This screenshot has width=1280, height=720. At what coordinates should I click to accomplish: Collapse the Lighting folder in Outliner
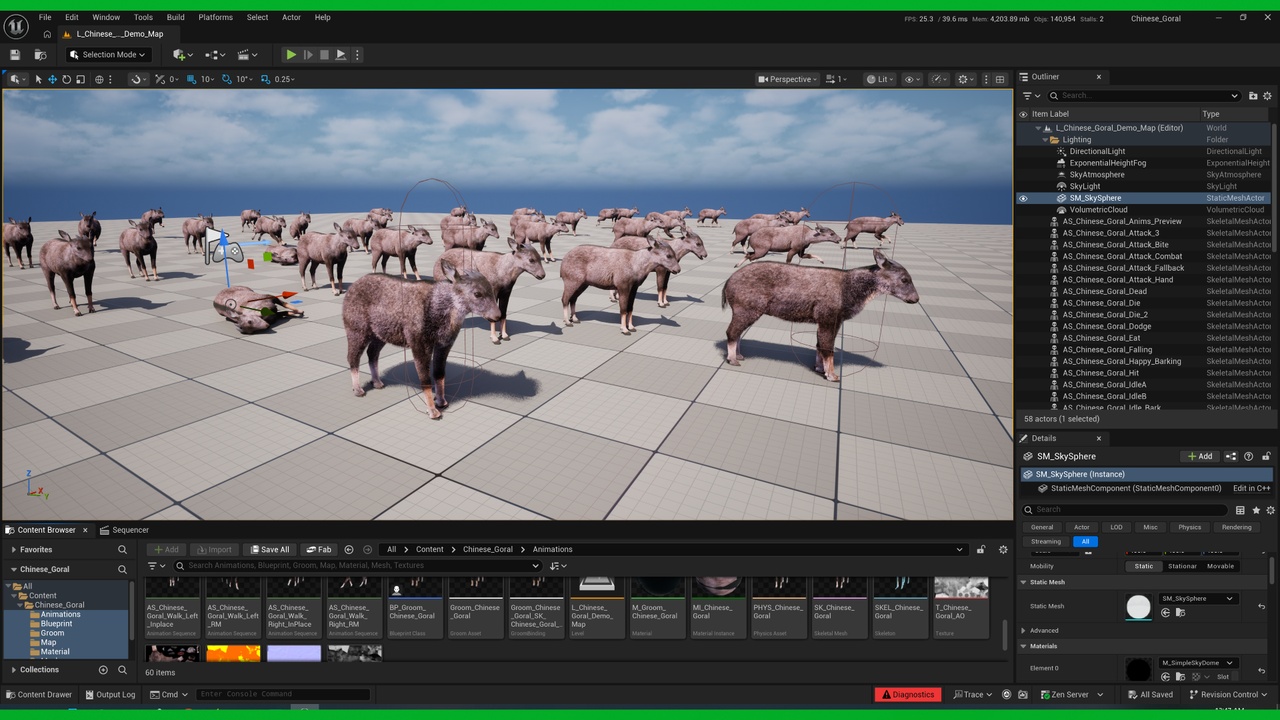[1046, 140]
